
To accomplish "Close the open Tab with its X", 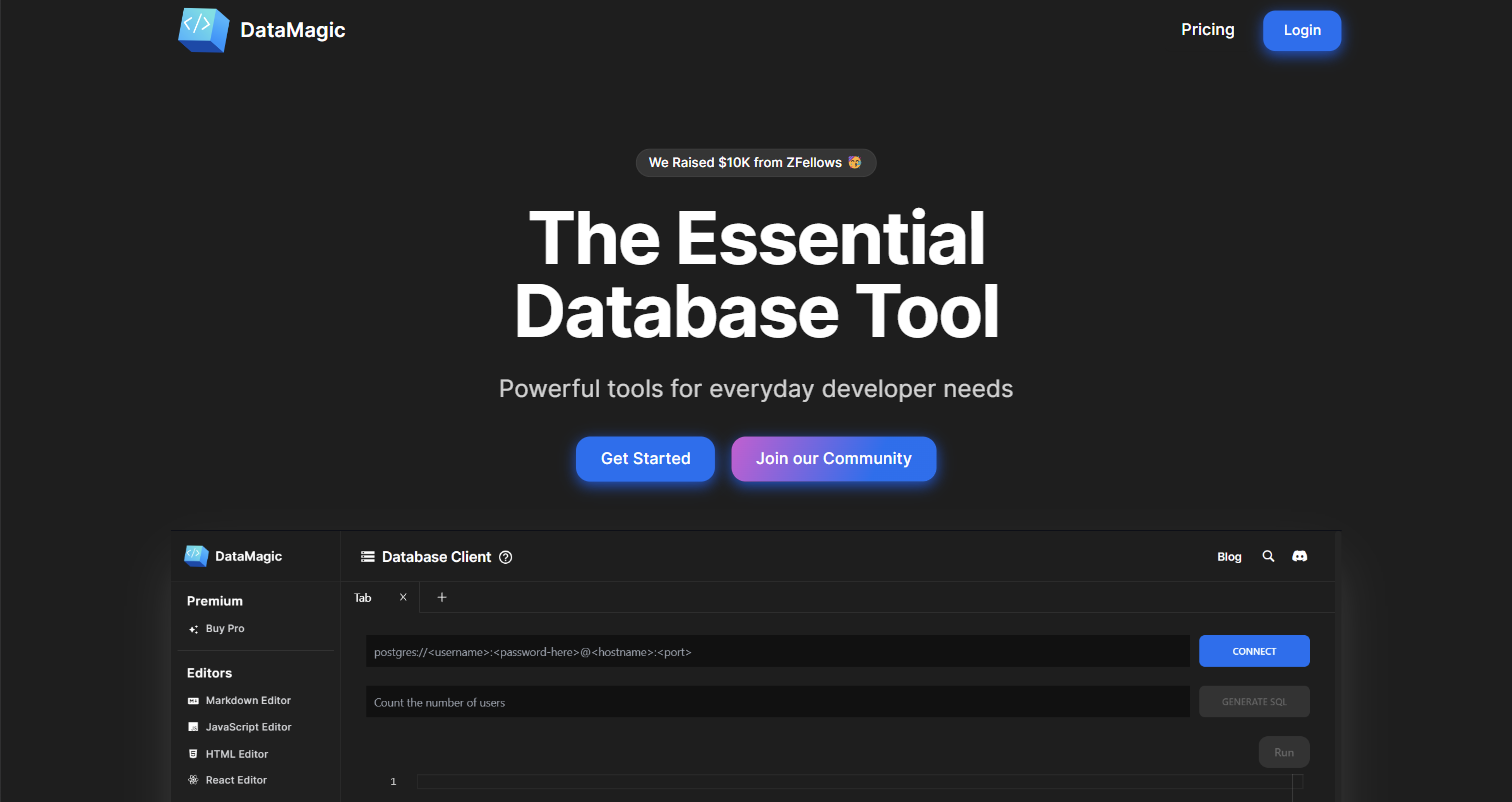I will tap(403, 596).
